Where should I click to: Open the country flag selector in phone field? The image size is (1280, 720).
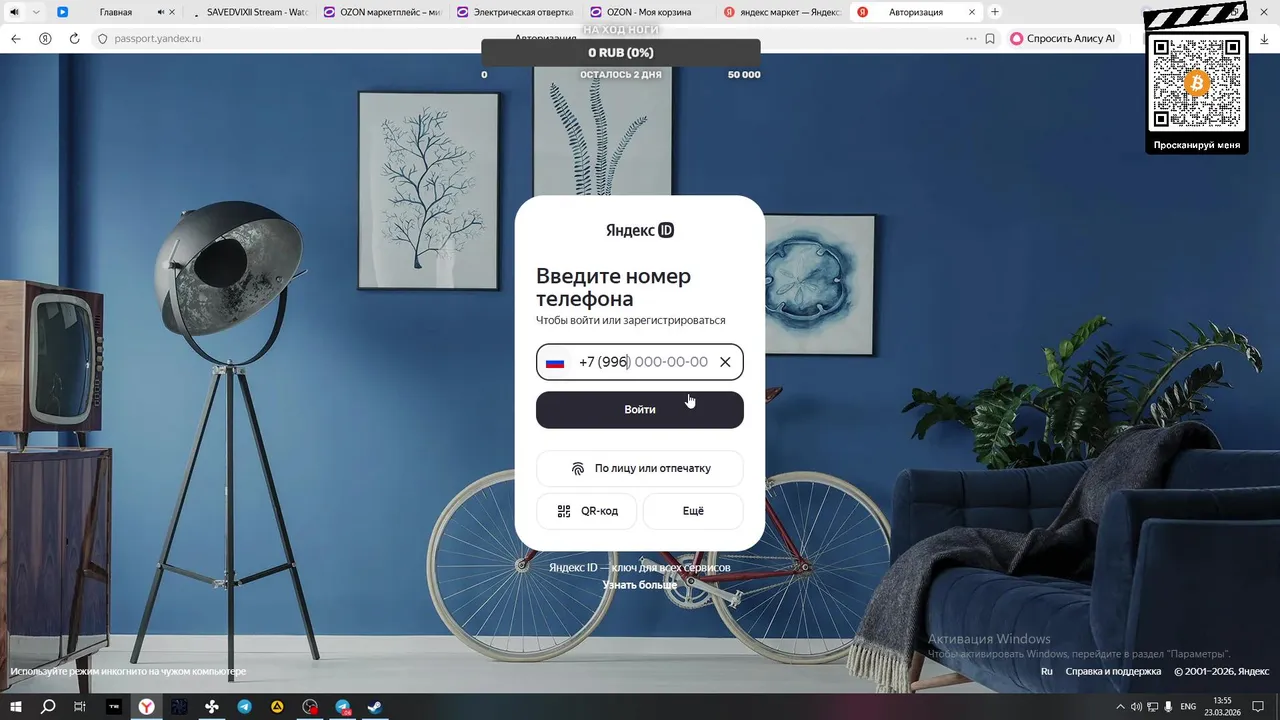[555, 362]
